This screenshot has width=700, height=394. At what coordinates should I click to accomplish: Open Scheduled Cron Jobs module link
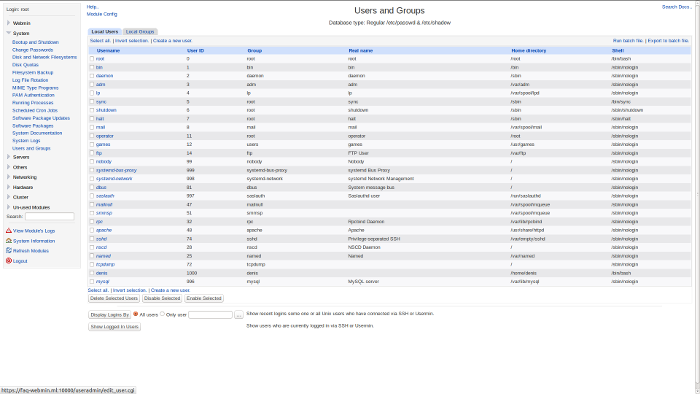pyautogui.click(x=35, y=110)
